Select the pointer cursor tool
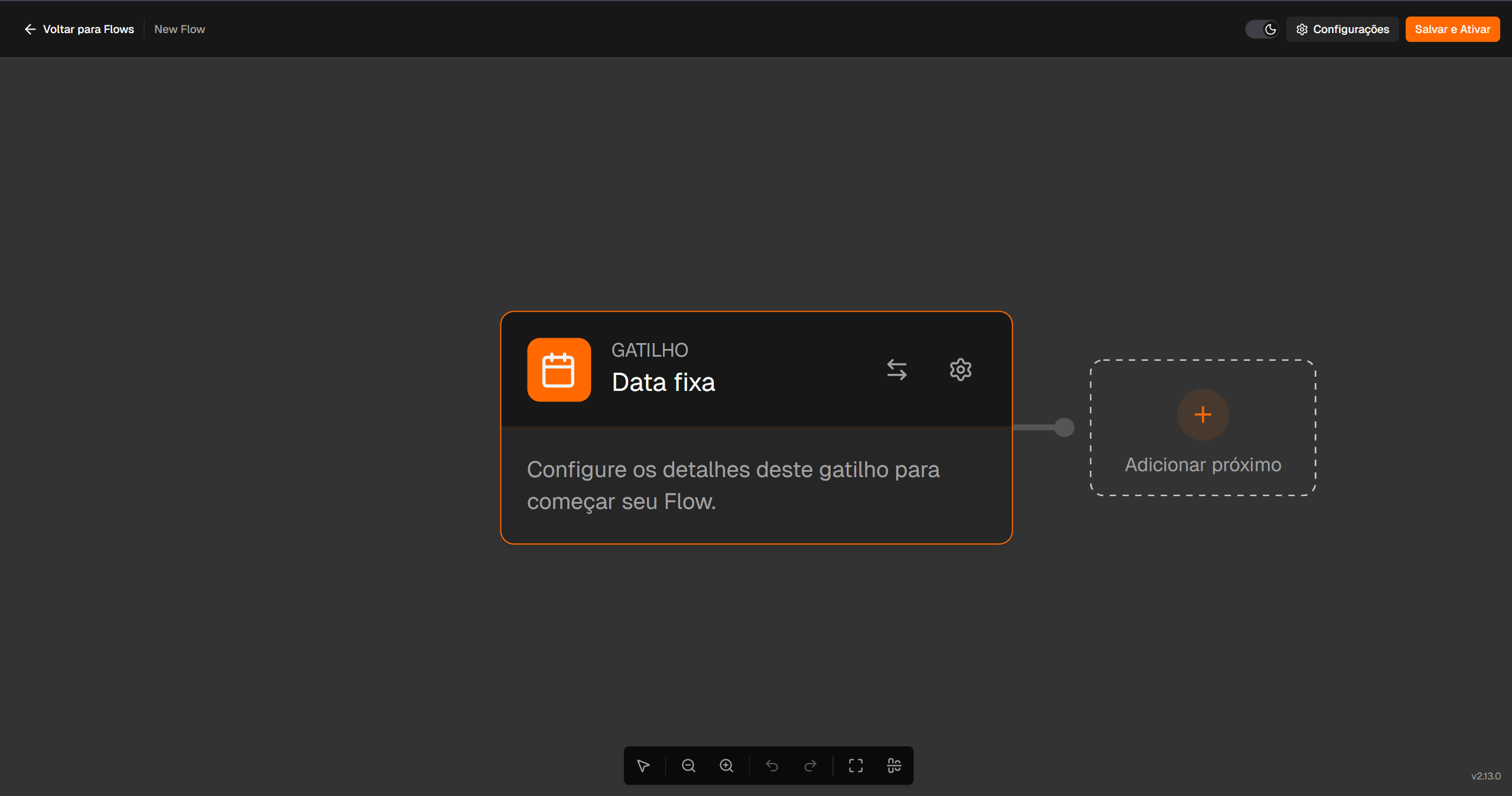Image resolution: width=1512 pixels, height=796 pixels. pos(643,765)
